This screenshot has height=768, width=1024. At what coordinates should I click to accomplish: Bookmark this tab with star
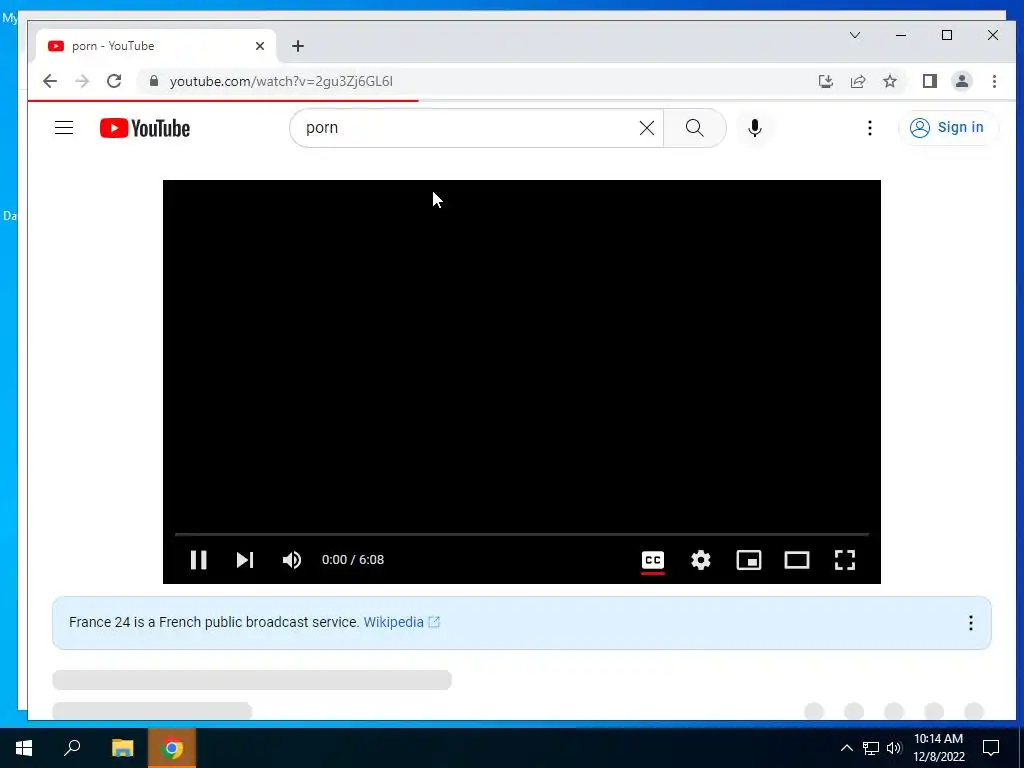889,81
